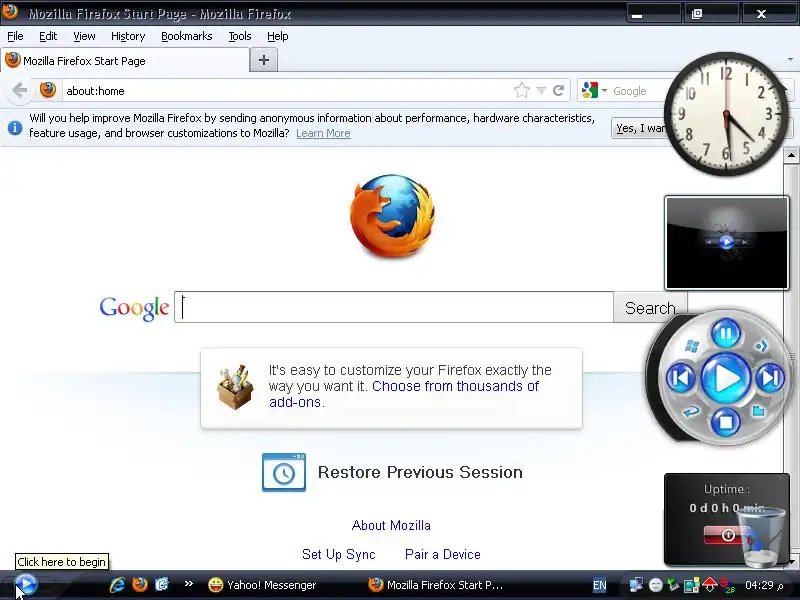The height and width of the screenshot is (600, 800).
Task: Click the blue info icon in the notification bar
Action: click(15, 128)
